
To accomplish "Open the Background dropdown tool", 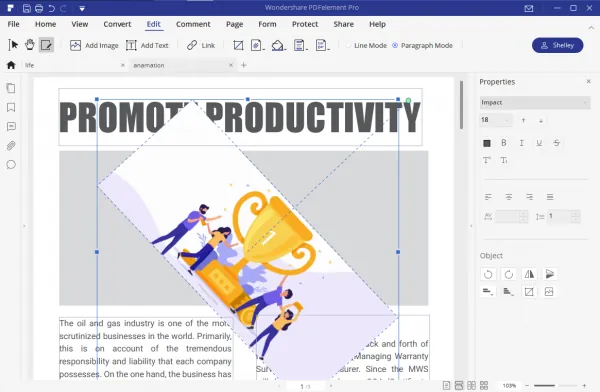I will 279,45.
